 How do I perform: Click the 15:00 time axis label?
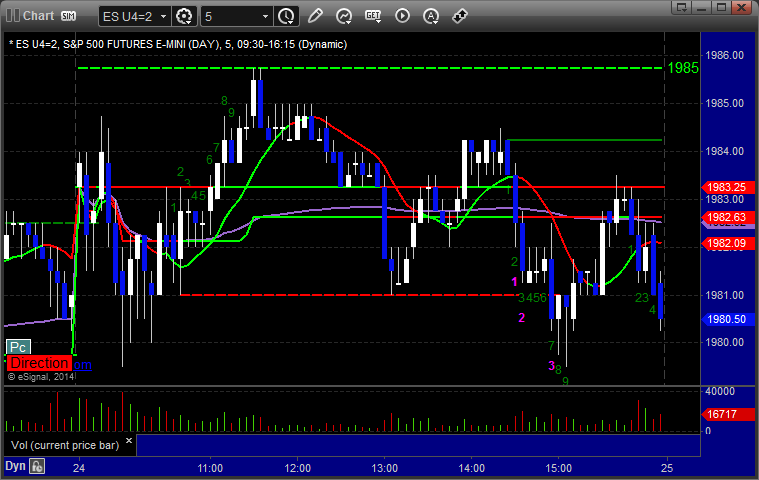click(559, 468)
